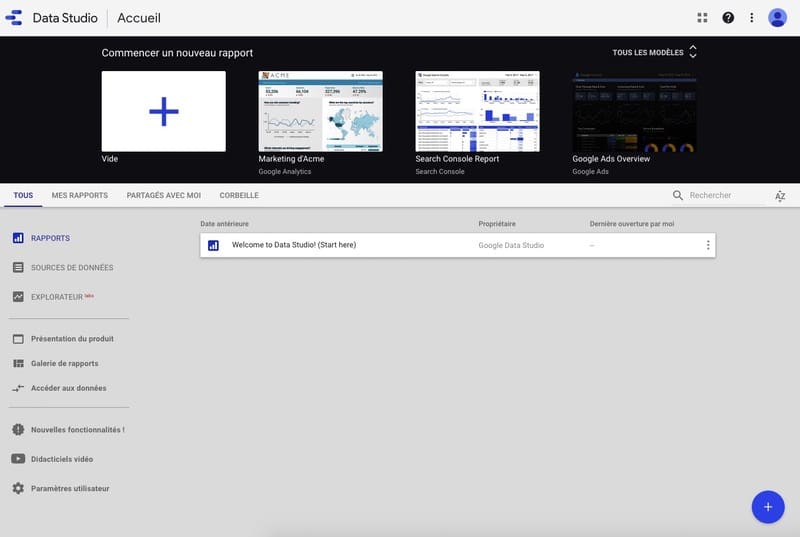Open the Welcome to Data Studio report
The width and height of the screenshot is (800, 537).
(293, 245)
